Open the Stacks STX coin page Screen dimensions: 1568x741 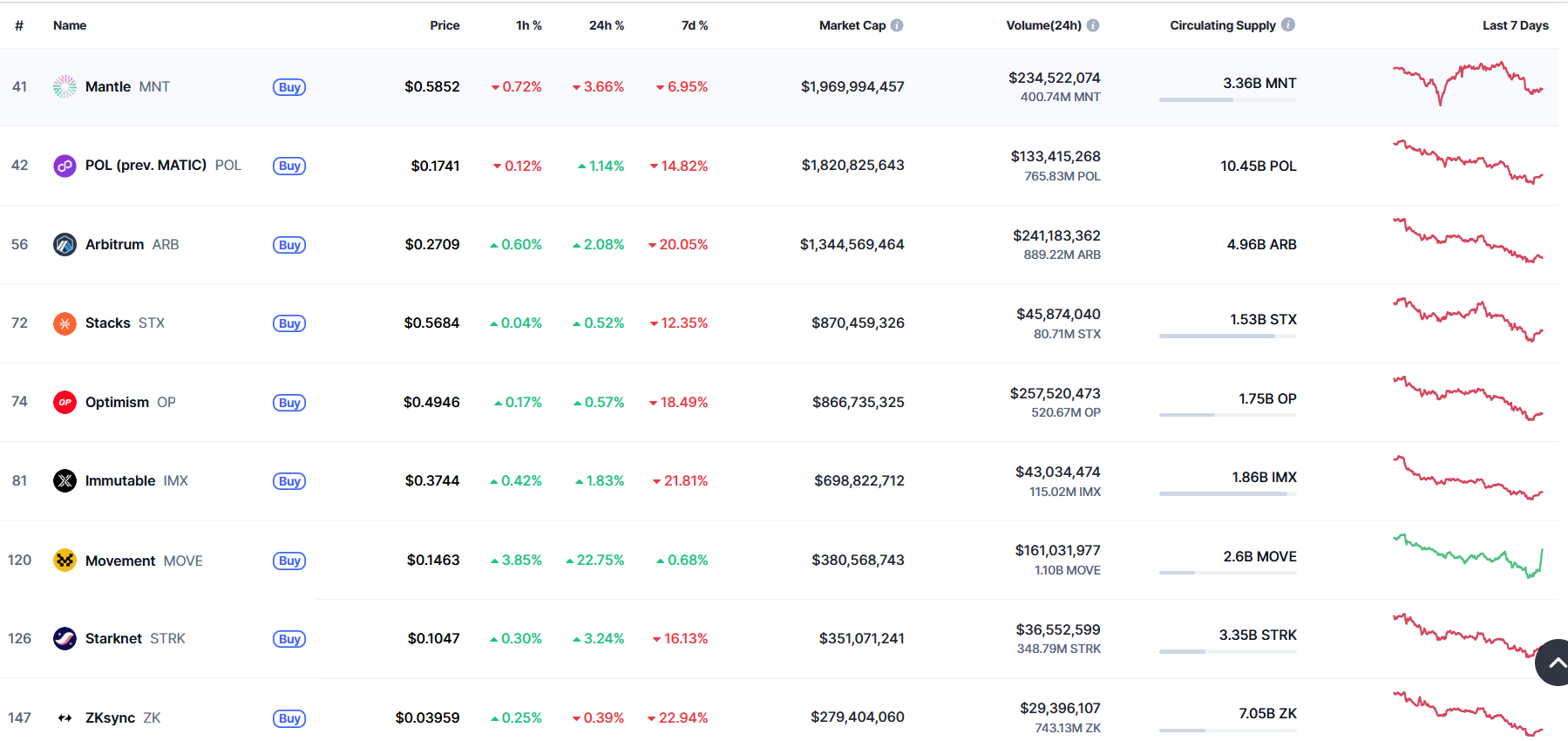[125, 323]
